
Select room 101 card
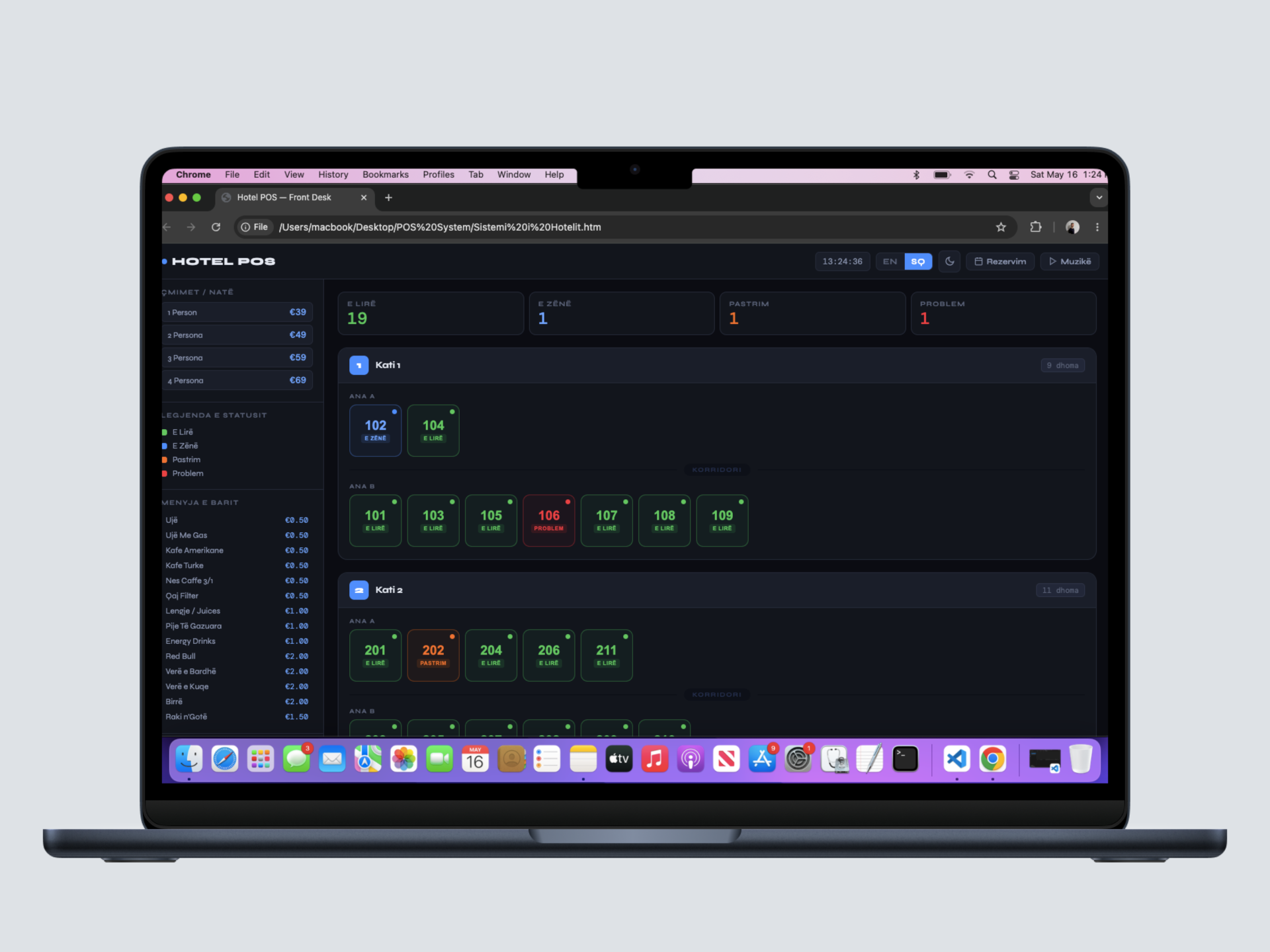pos(375,520)
